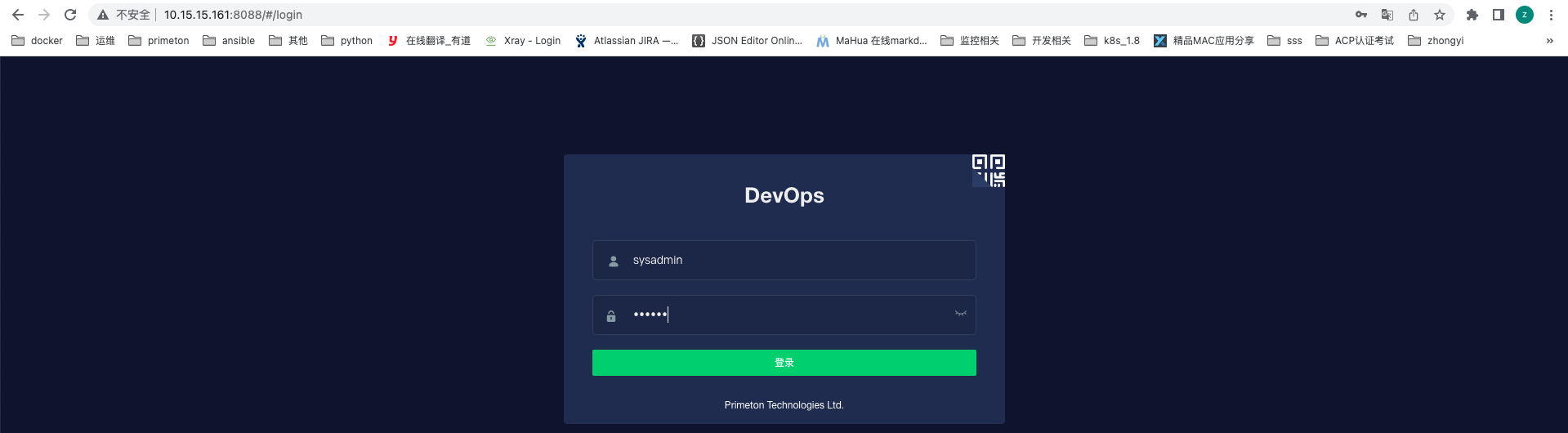Open the Xray - Login bookmark

(x=523, y=40)
